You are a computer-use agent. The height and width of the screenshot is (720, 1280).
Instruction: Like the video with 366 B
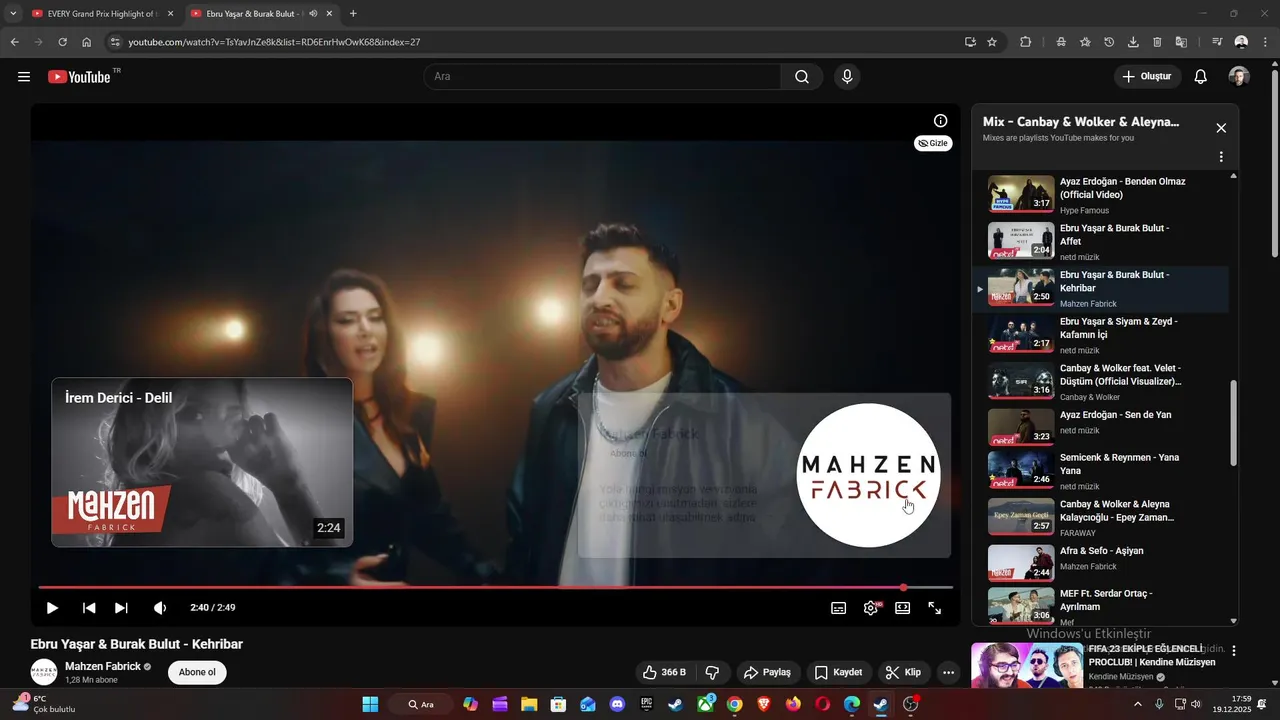point(664,672)
